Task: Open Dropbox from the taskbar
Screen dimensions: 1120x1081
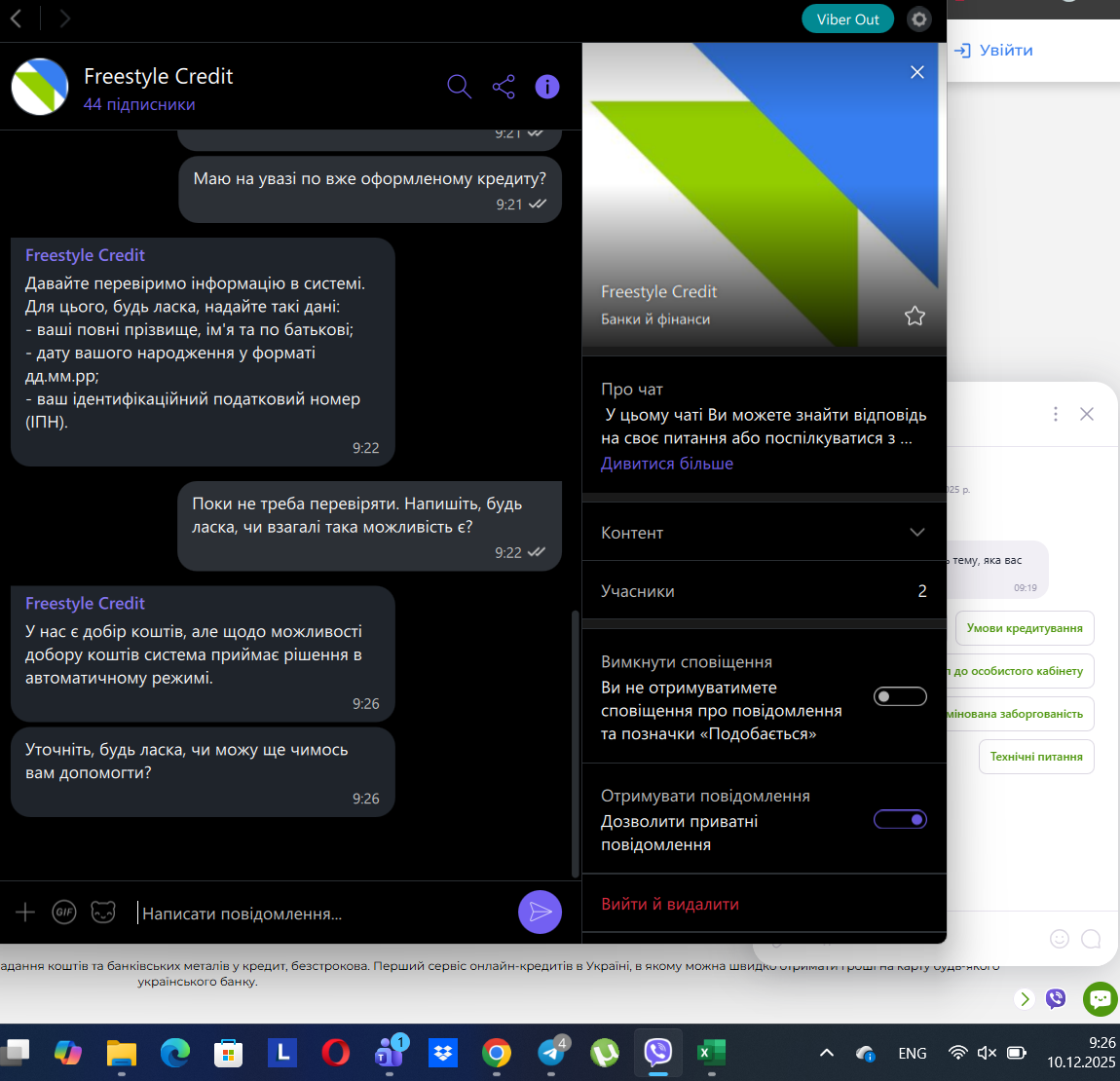Action: click(443, 1053)
